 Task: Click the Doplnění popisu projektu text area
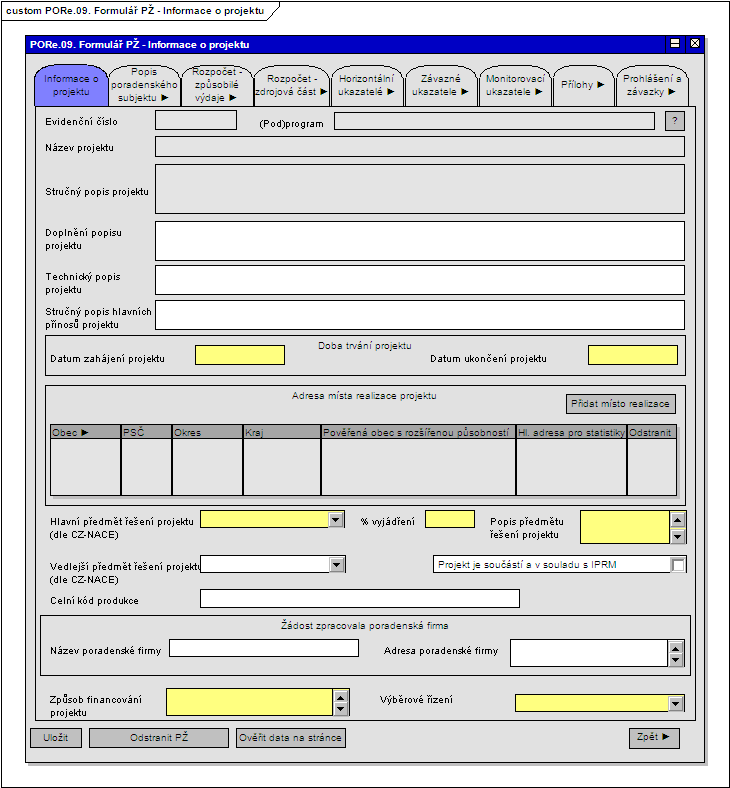point(420,241)
